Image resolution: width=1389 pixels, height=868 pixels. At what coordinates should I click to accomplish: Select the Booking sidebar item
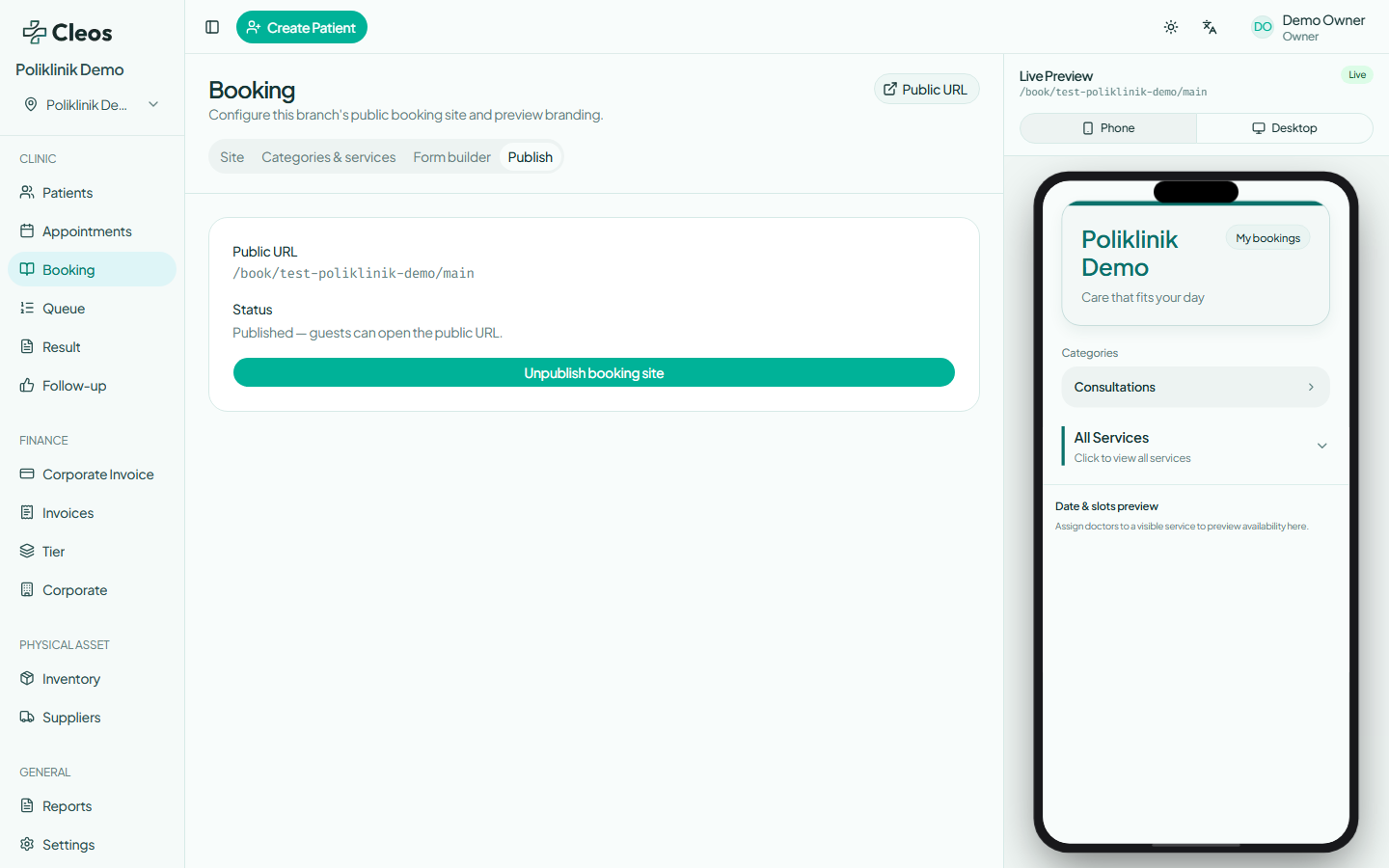(92, 270)
